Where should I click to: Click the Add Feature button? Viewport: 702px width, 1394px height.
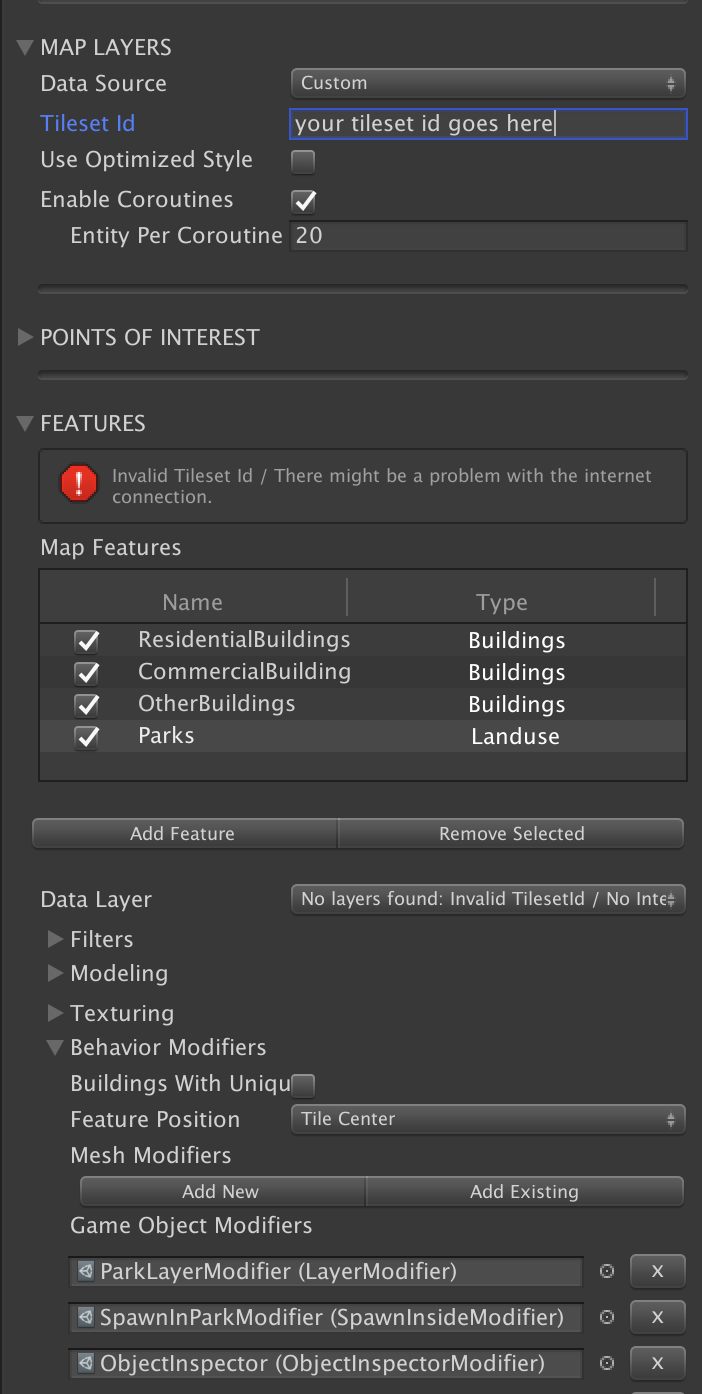184,833
